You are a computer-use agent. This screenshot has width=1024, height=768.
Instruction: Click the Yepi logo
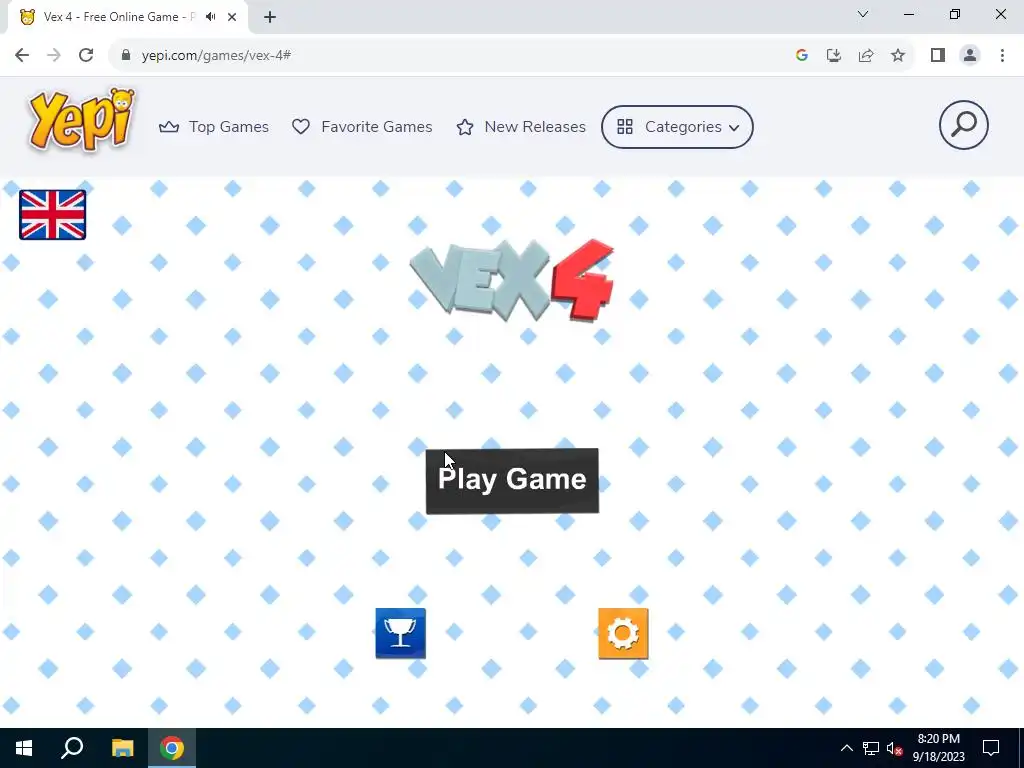(82, 121)
